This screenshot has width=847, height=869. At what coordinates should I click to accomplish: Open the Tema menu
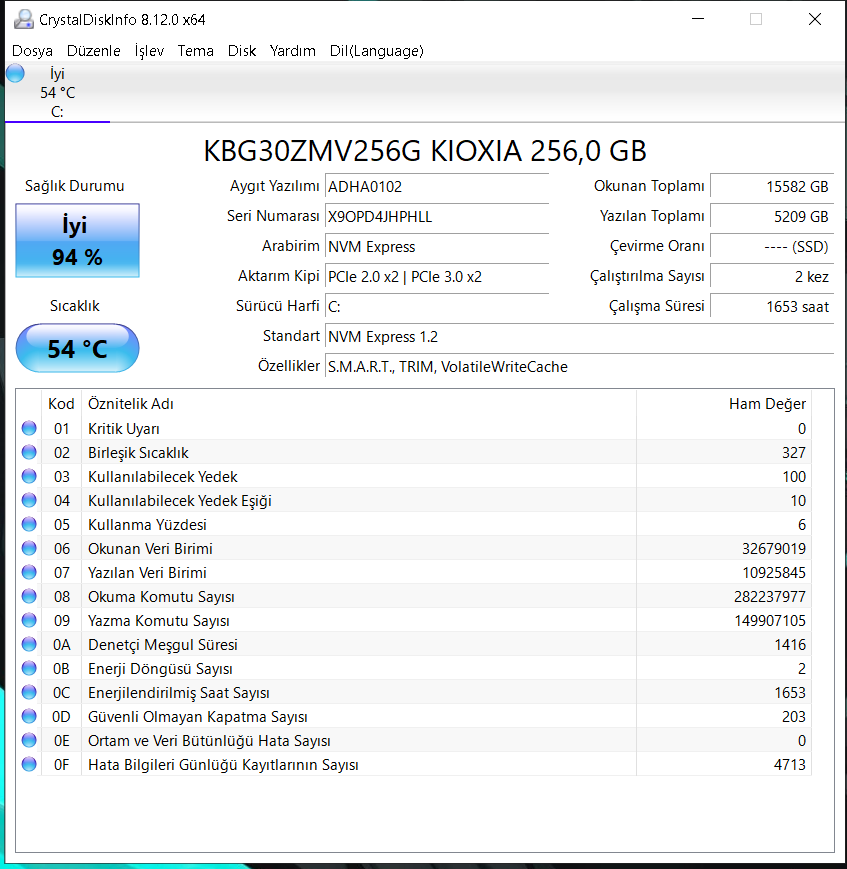195,51
